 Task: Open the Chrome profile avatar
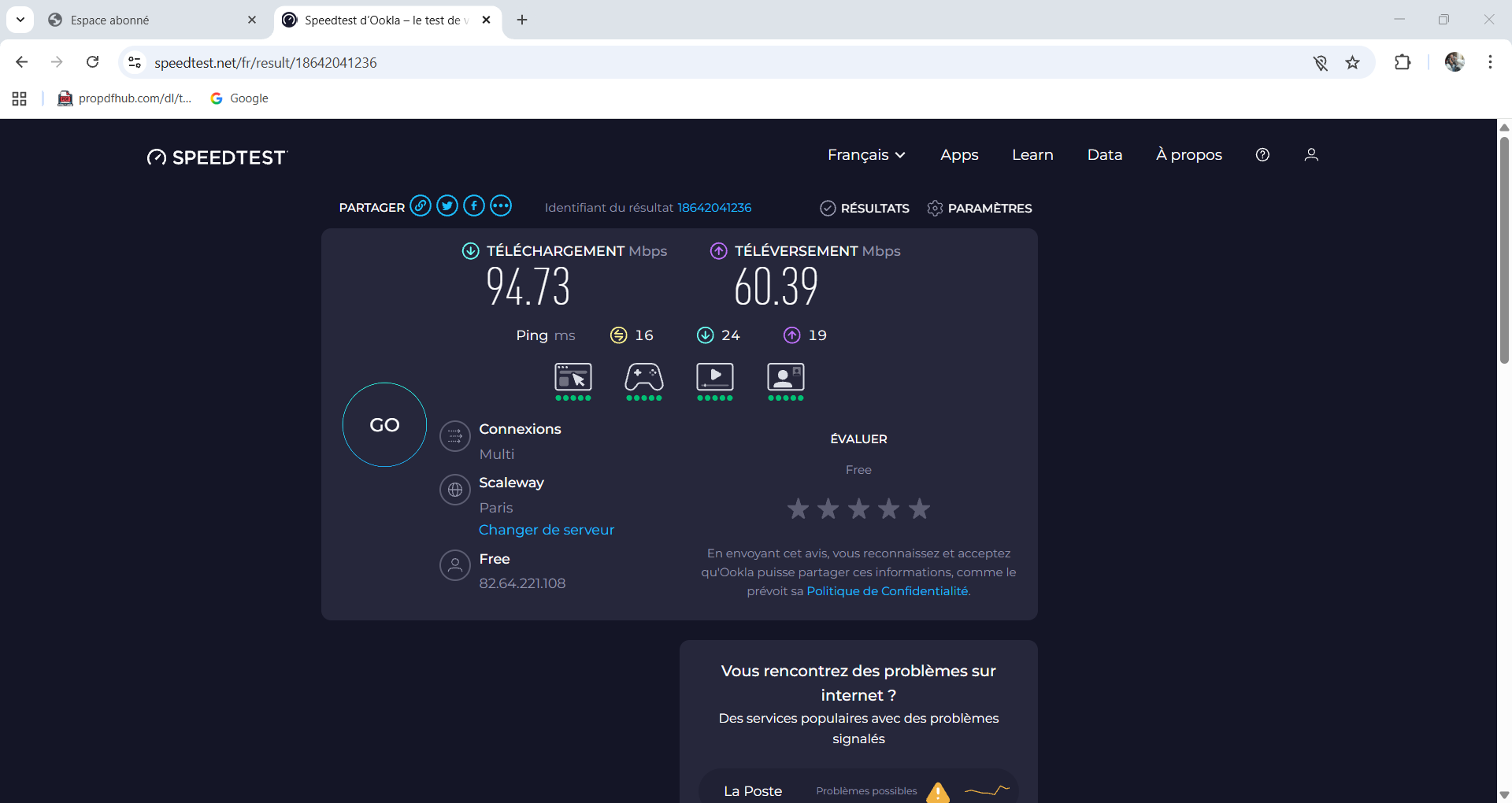click(x=1455, y=62)
